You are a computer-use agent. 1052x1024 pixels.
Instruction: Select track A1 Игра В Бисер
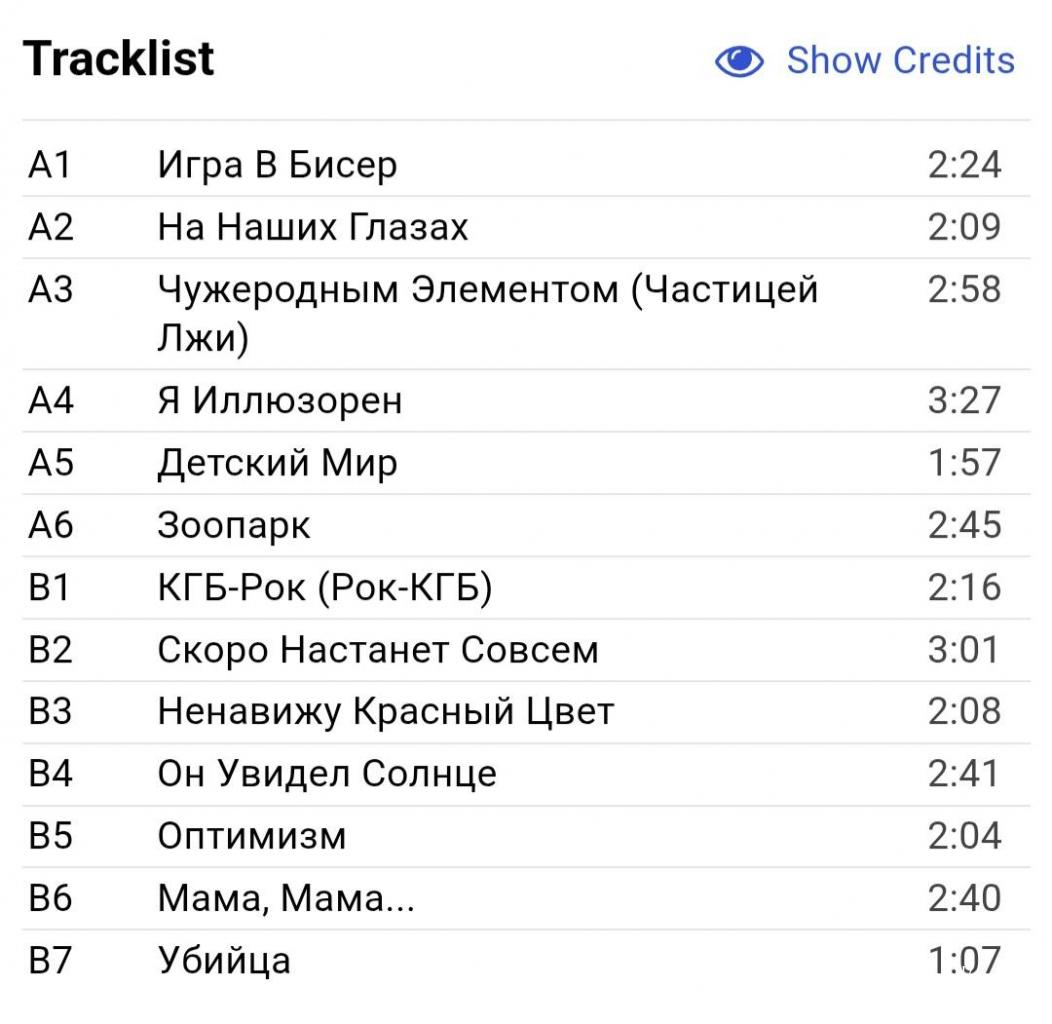(x=526, y=164)
